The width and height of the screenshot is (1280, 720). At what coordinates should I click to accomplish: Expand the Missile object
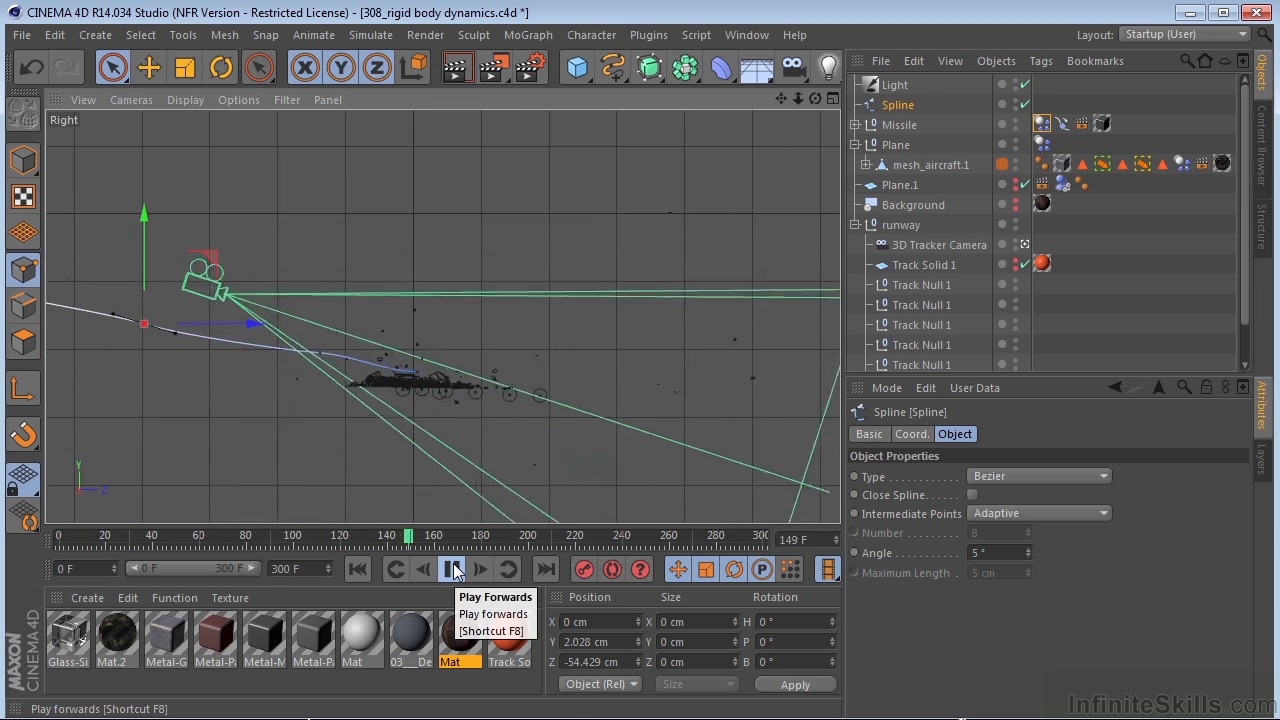(x=855, y=125)
